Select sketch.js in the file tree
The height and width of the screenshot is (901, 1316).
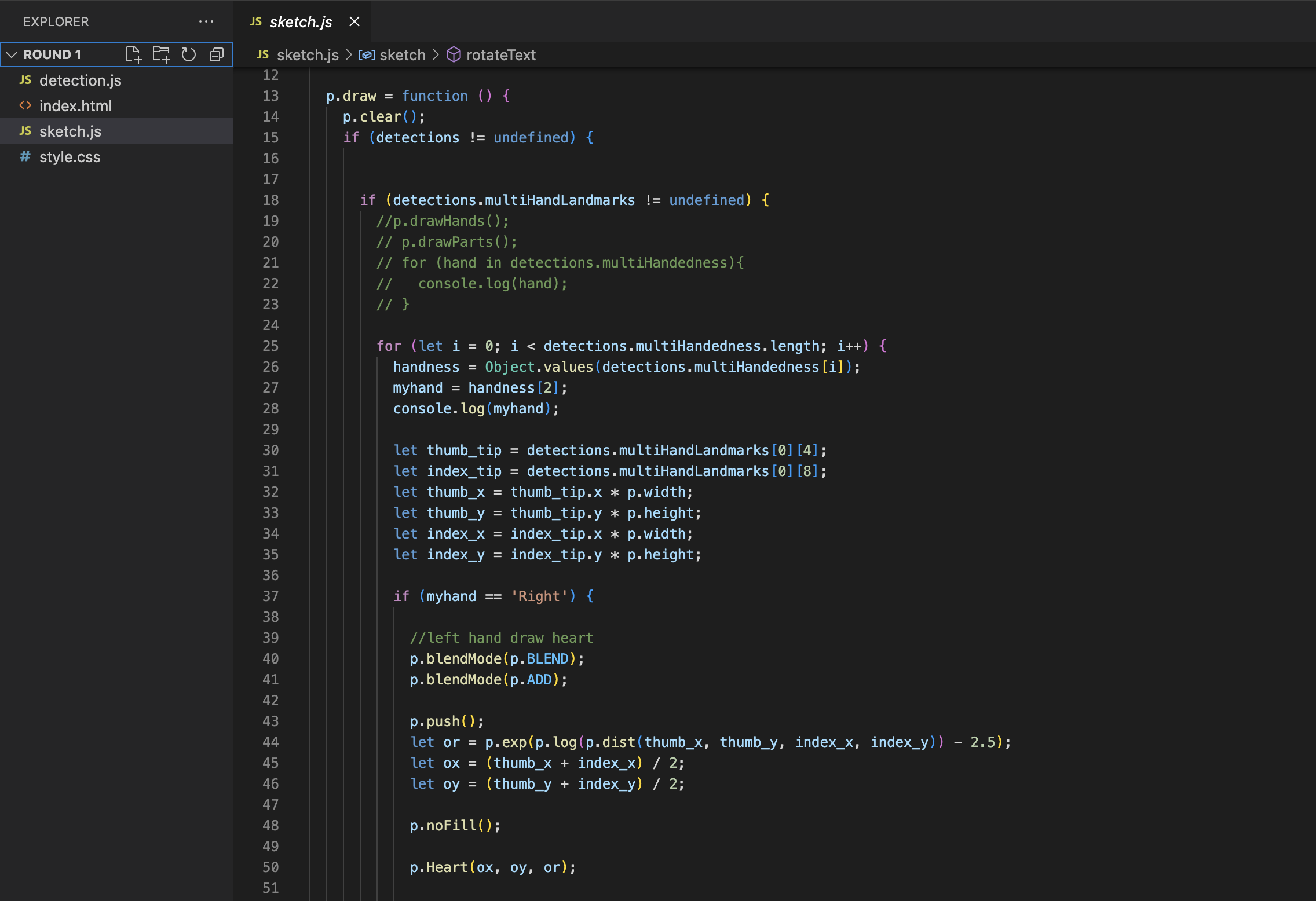116,131
